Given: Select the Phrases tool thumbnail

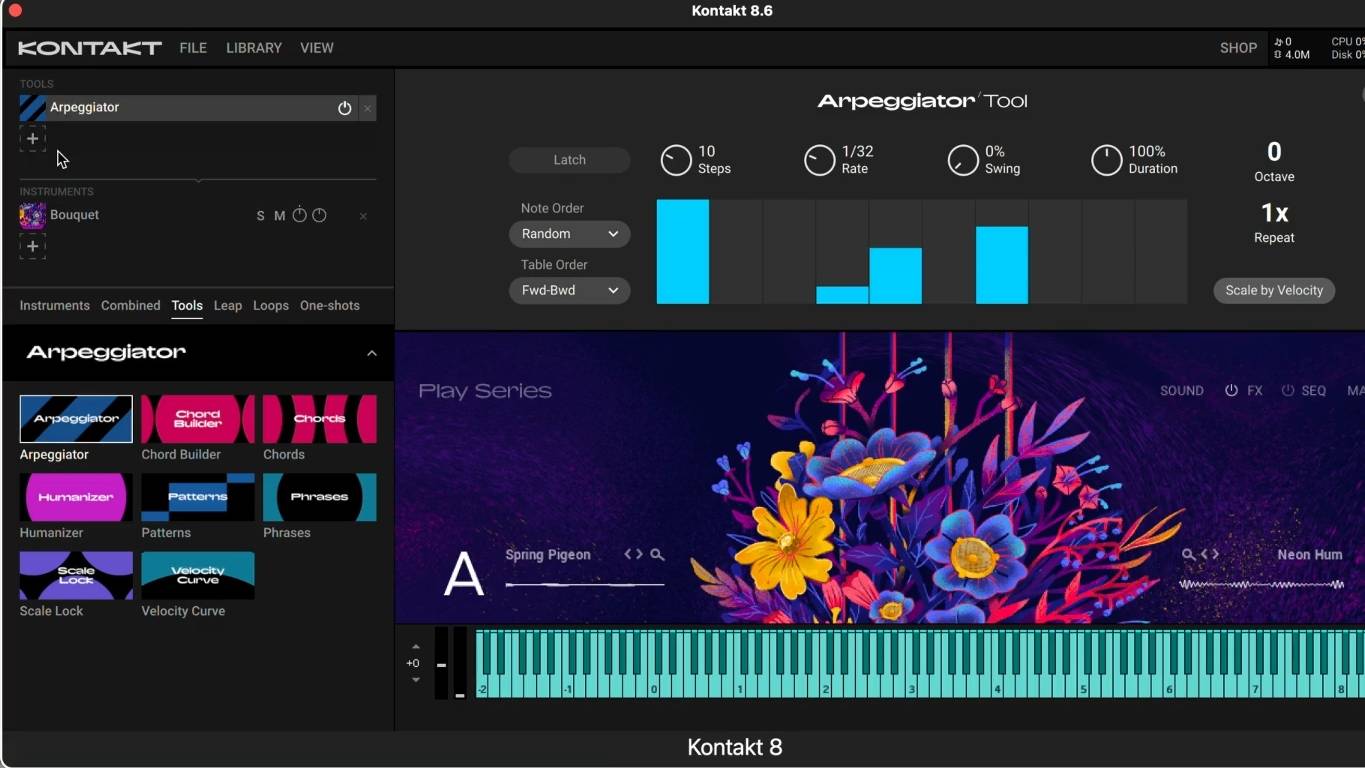Looking at the screenshot, I should pyautogui.click(x=320, y=497).
